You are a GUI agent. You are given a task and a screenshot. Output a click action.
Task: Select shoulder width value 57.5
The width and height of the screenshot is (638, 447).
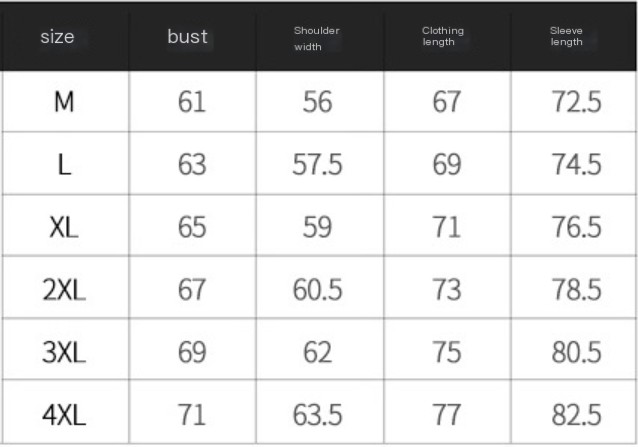(x=317, y=164)
